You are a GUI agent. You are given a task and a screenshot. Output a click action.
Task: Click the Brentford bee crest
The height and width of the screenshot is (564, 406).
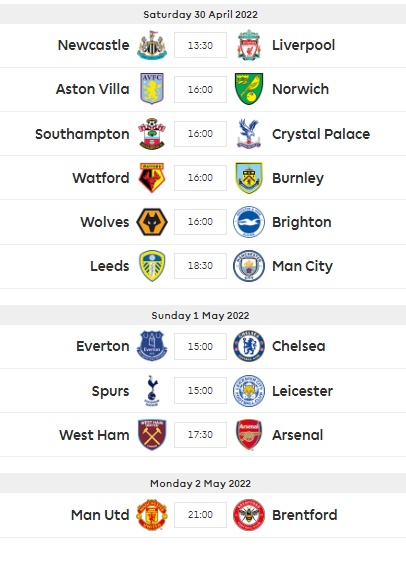[x=248, y=515]
